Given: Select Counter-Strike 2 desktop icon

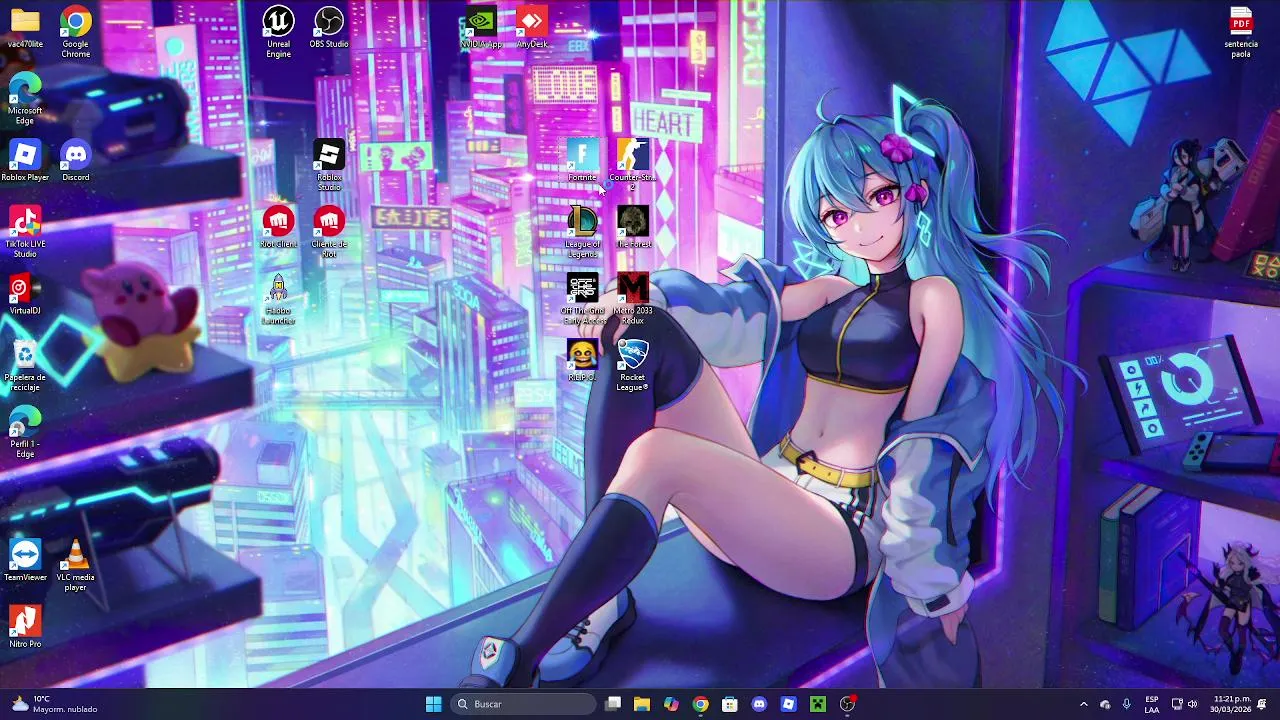Looking at the screenshot, I should coord(632,165).
